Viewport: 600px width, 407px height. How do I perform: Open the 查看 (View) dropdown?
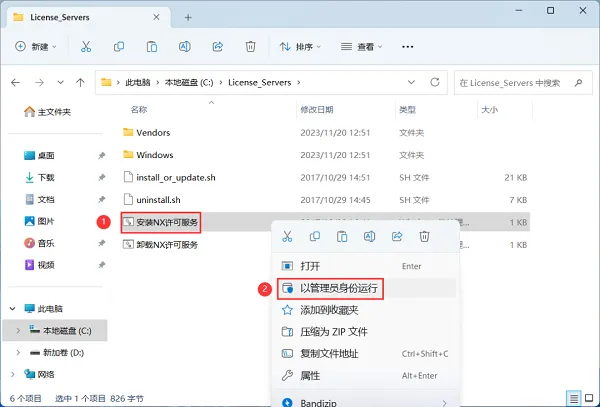362,47
